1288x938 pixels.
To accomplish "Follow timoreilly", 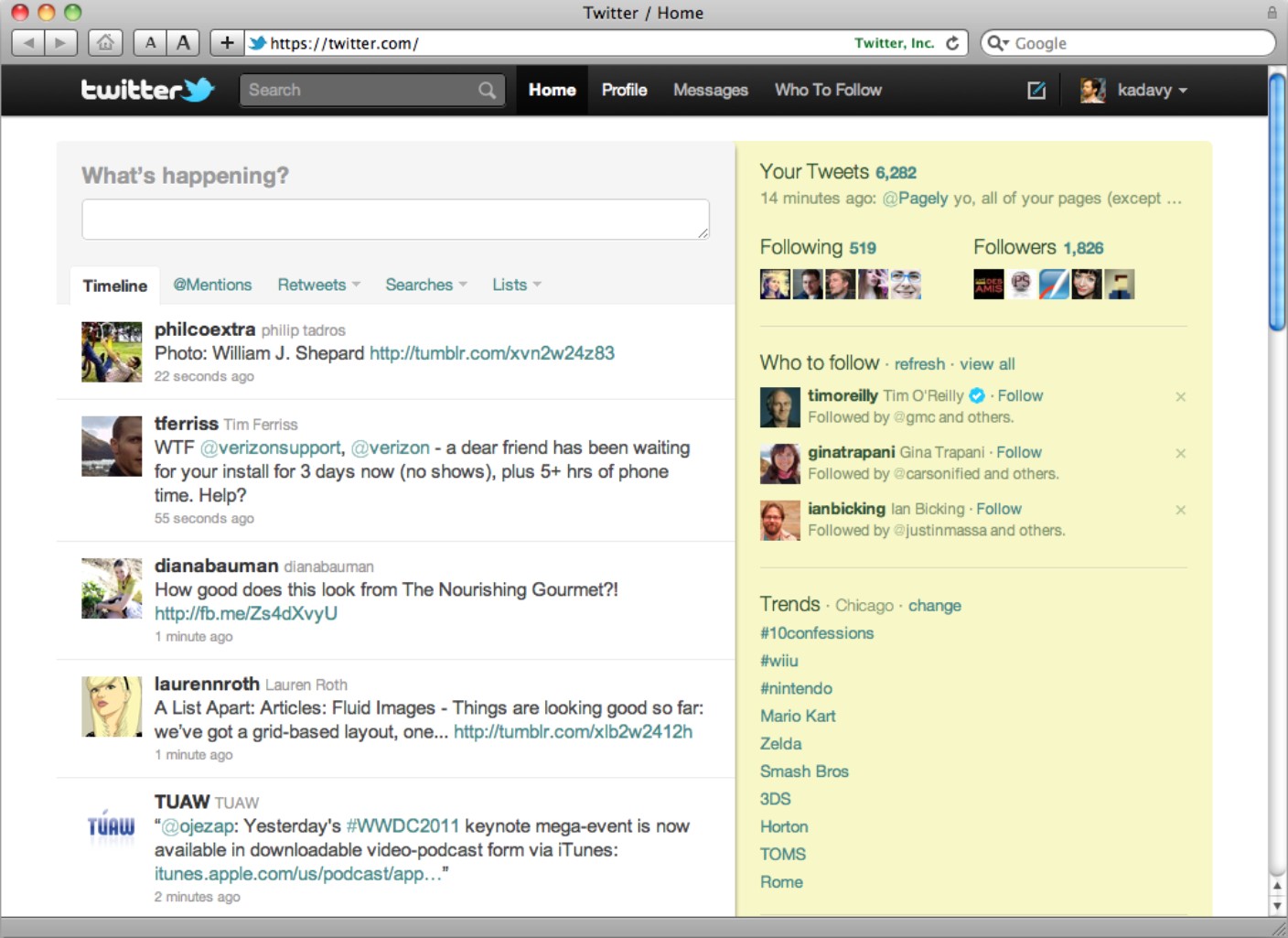I will (x=1020, y=395).
